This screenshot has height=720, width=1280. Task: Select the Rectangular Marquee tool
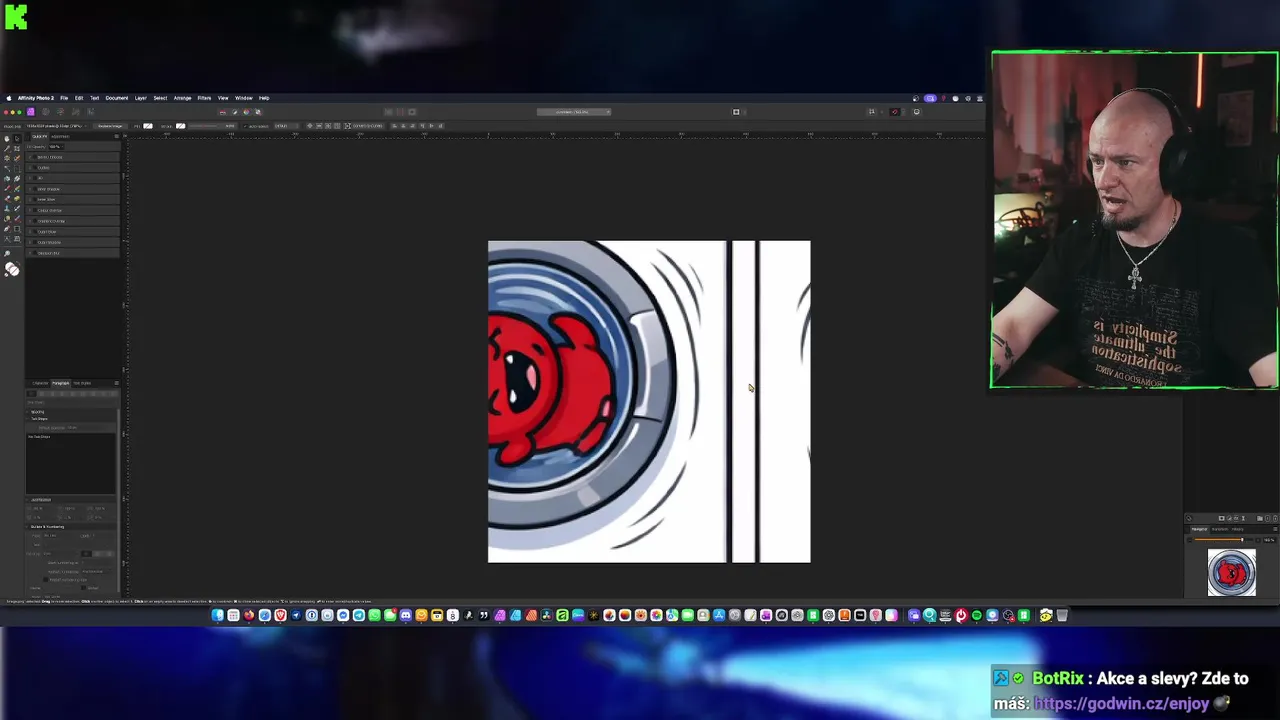[17, 168]
